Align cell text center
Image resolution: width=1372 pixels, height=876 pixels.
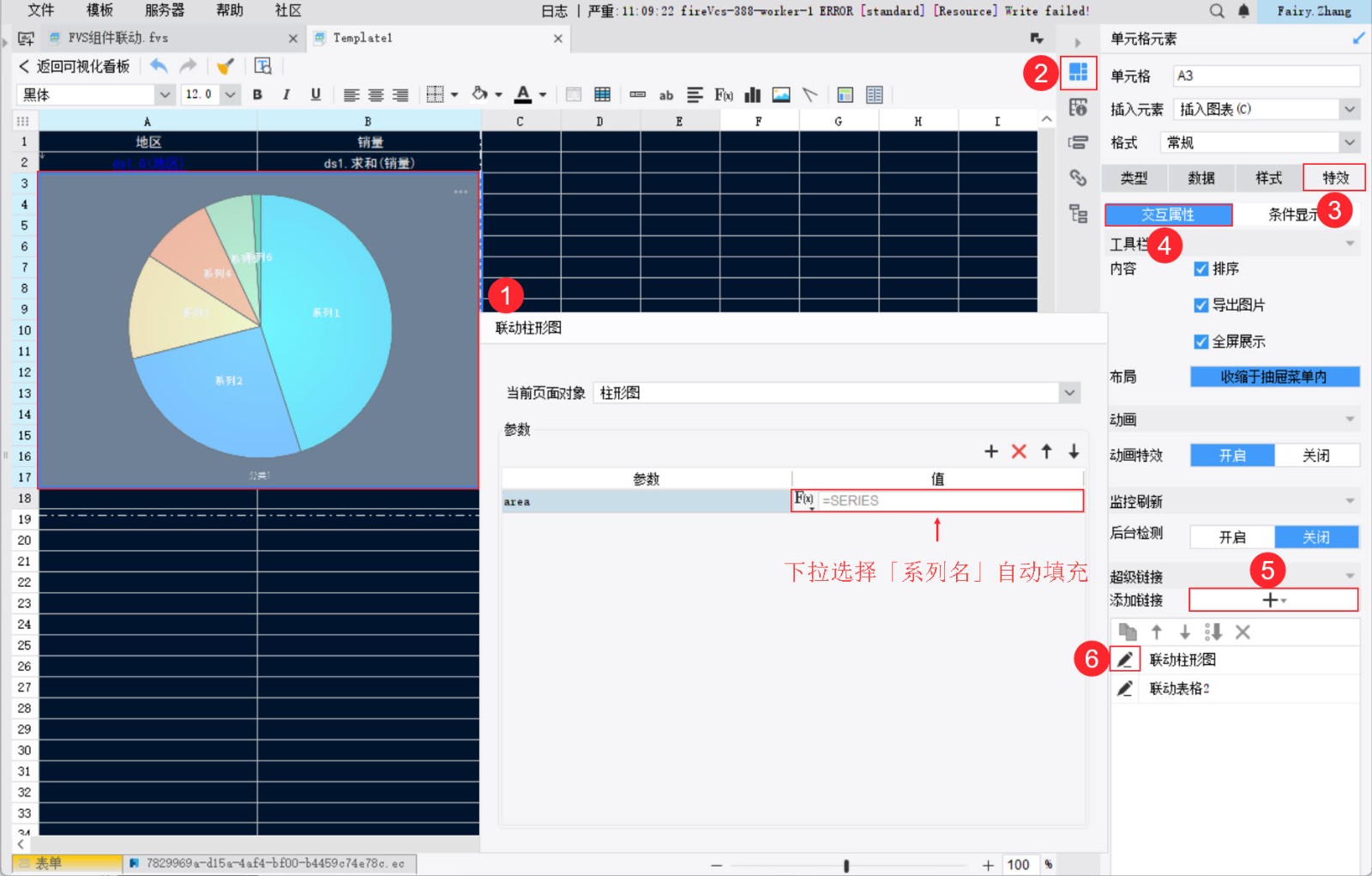[376, 94]
